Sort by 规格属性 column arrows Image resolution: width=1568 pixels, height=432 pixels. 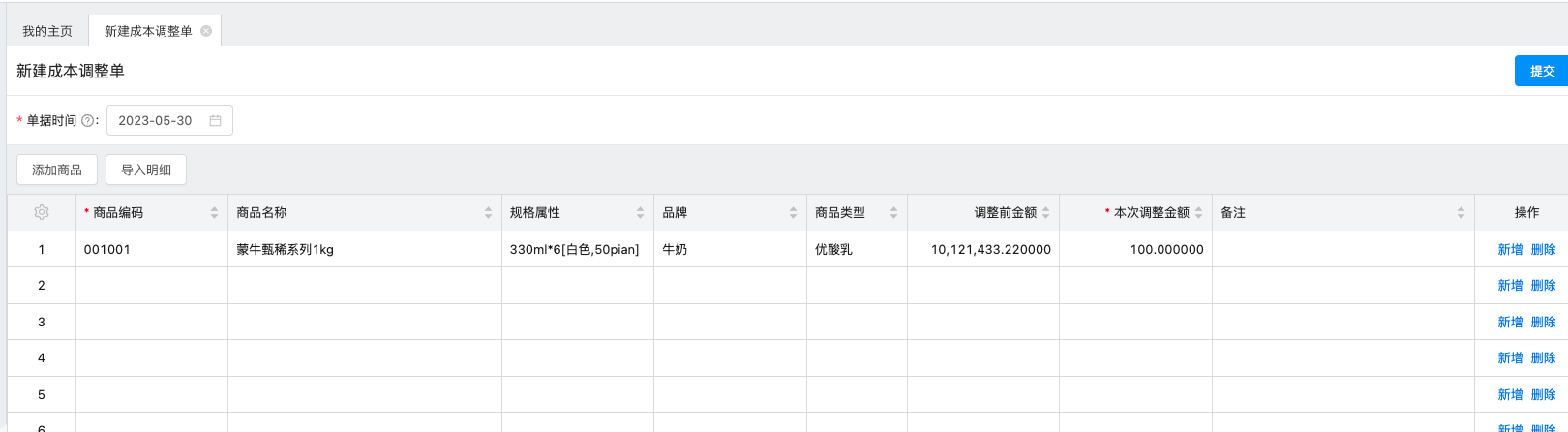point(640,212)
